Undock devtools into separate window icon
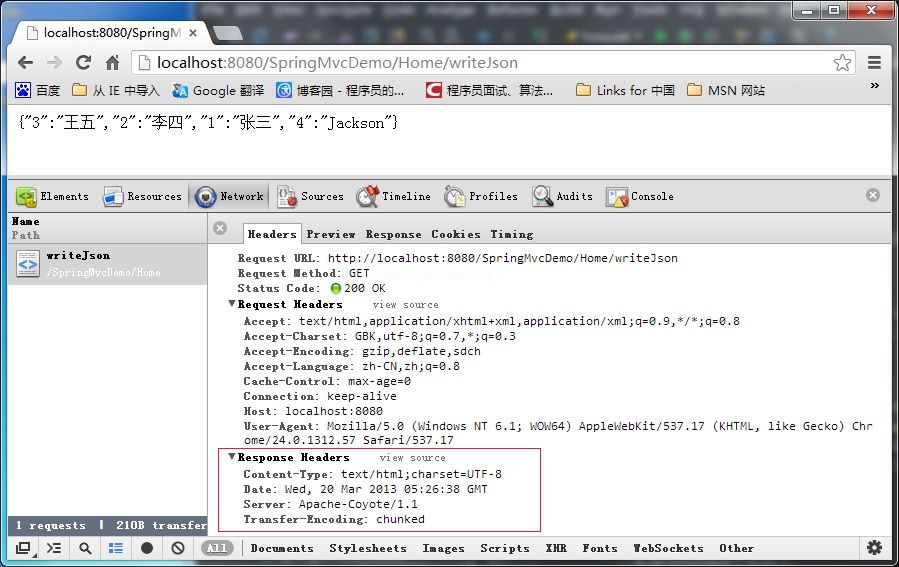 24,549
